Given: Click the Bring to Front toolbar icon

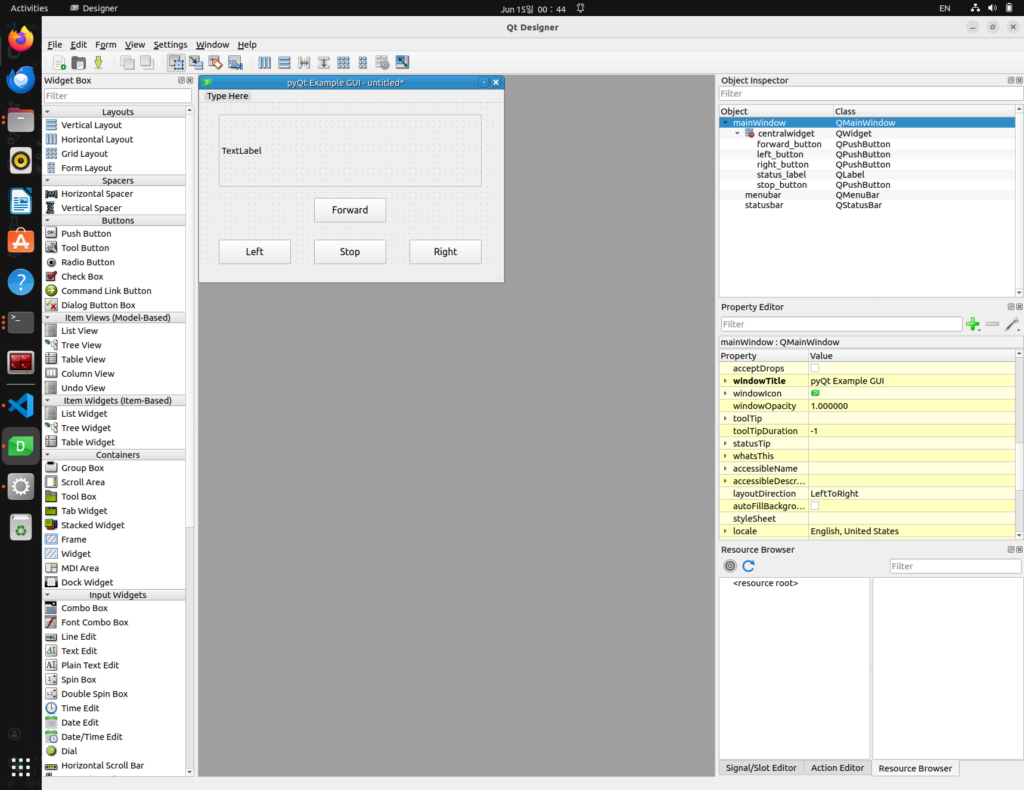Looking at the screenshot, I should (x=148, y=63).
